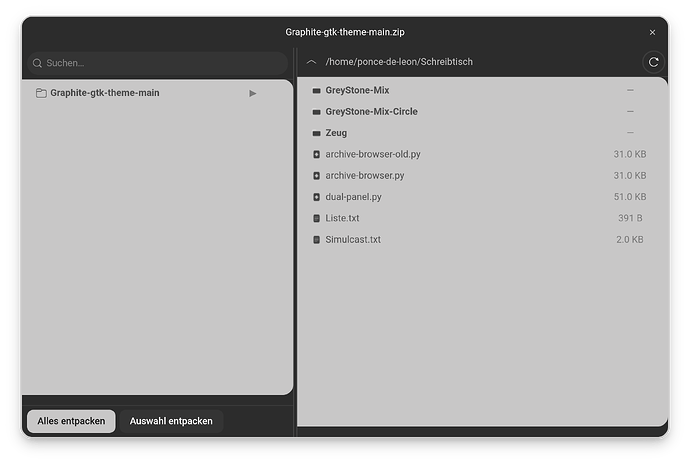Click the GreyStone-Mix folder icon
The image size is (690, 463).
(x=316, y=91)
